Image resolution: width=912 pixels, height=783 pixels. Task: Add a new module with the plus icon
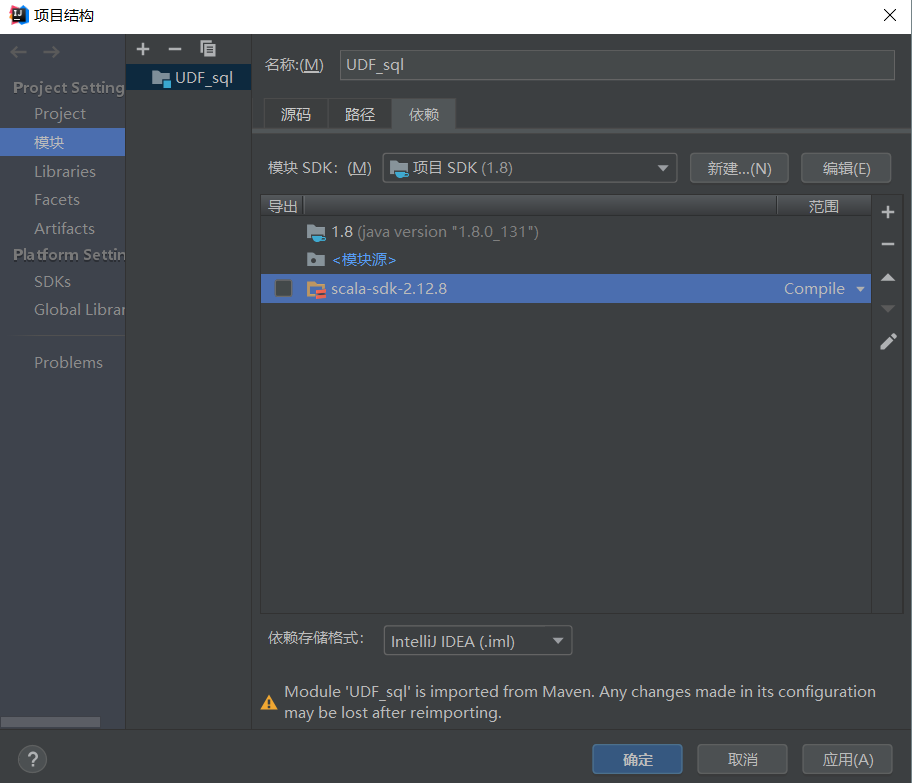pos(143,48)
